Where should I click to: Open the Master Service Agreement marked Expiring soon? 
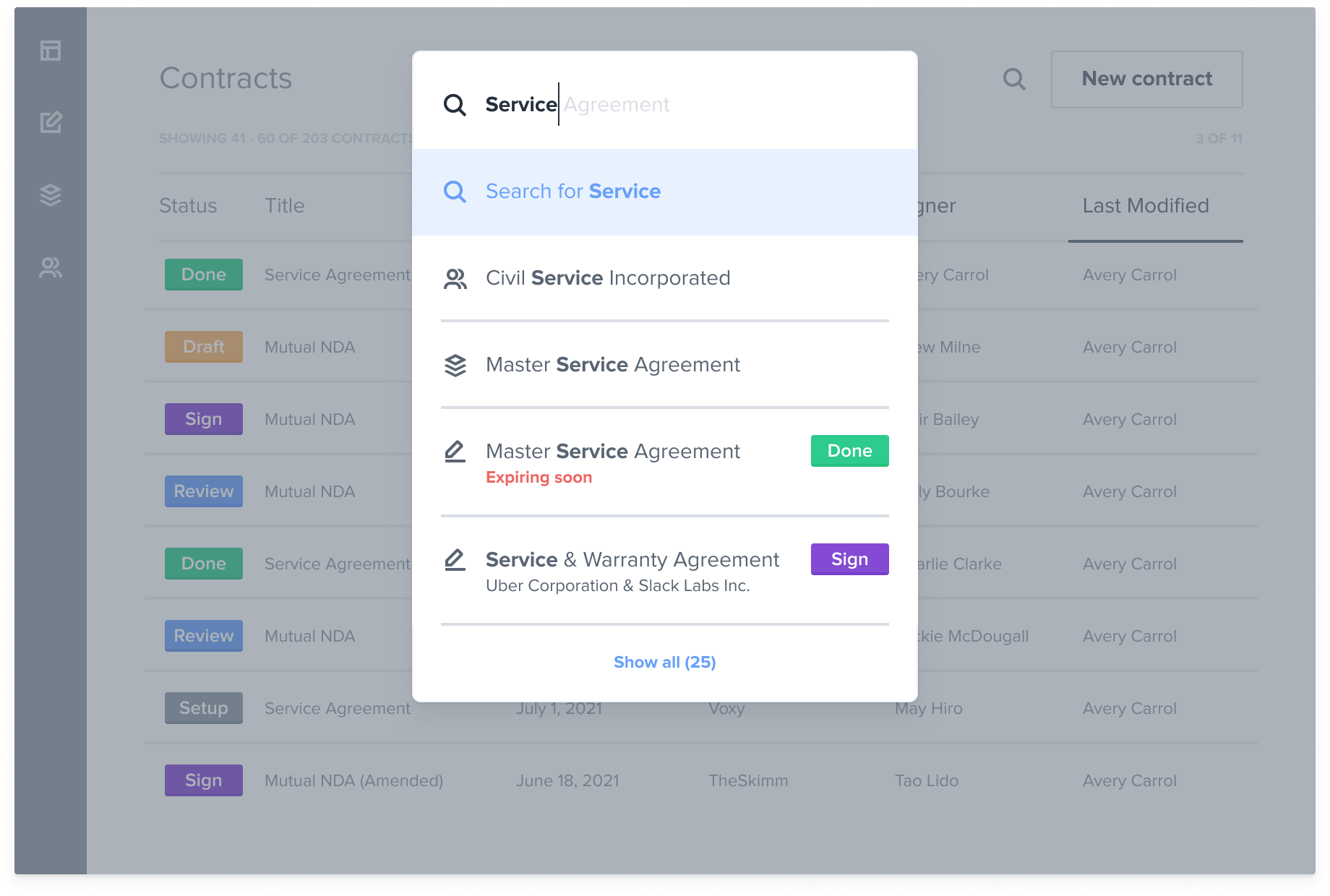point(665,462)
